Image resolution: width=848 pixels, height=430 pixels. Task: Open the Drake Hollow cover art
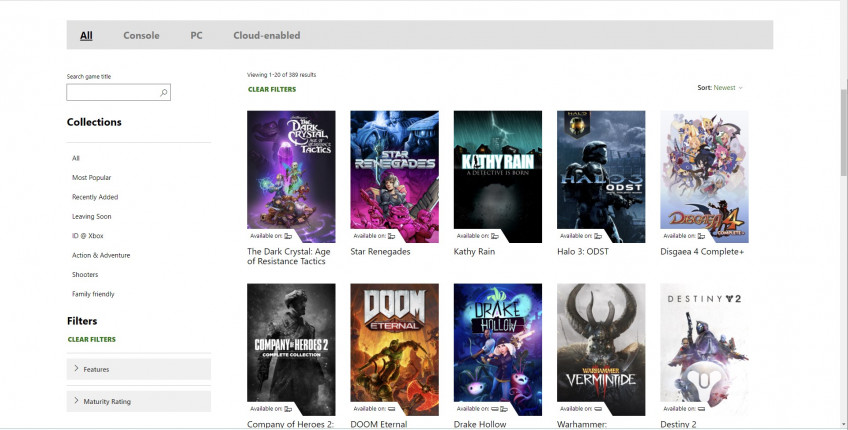tap(498, 350)
